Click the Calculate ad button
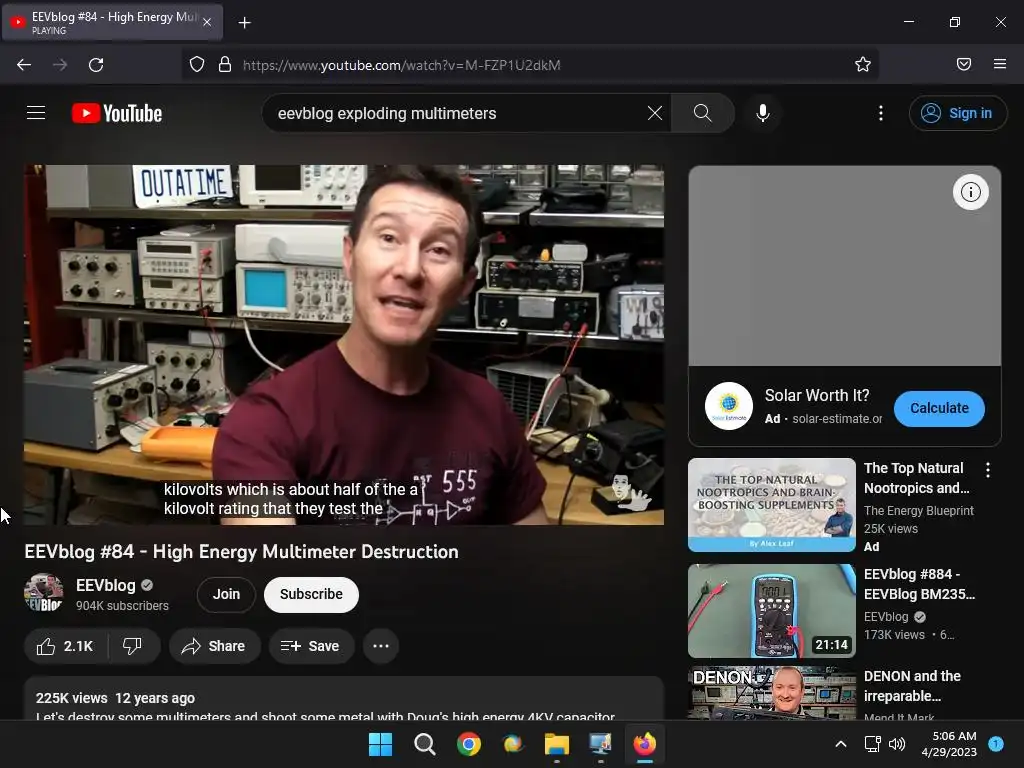The height and width of the screenshot is (768, 1024). (x=939, y=408)
